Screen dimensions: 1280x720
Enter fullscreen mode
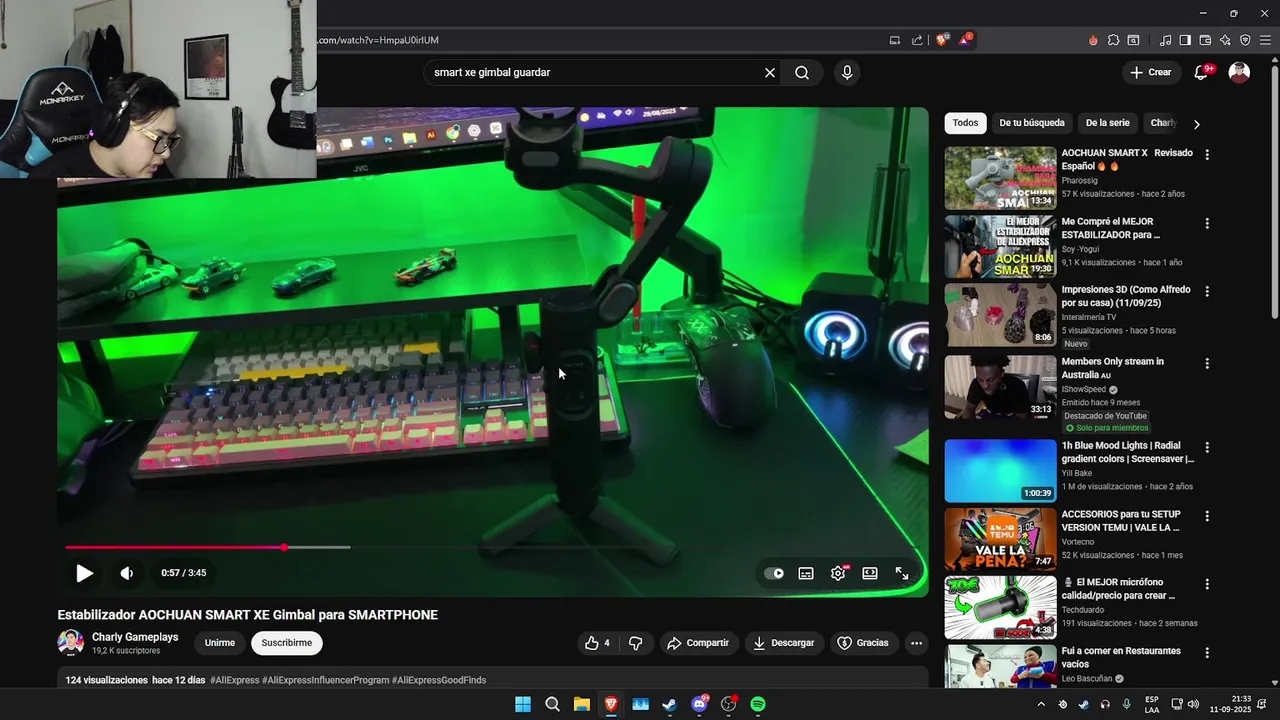[x=902, y=573]
